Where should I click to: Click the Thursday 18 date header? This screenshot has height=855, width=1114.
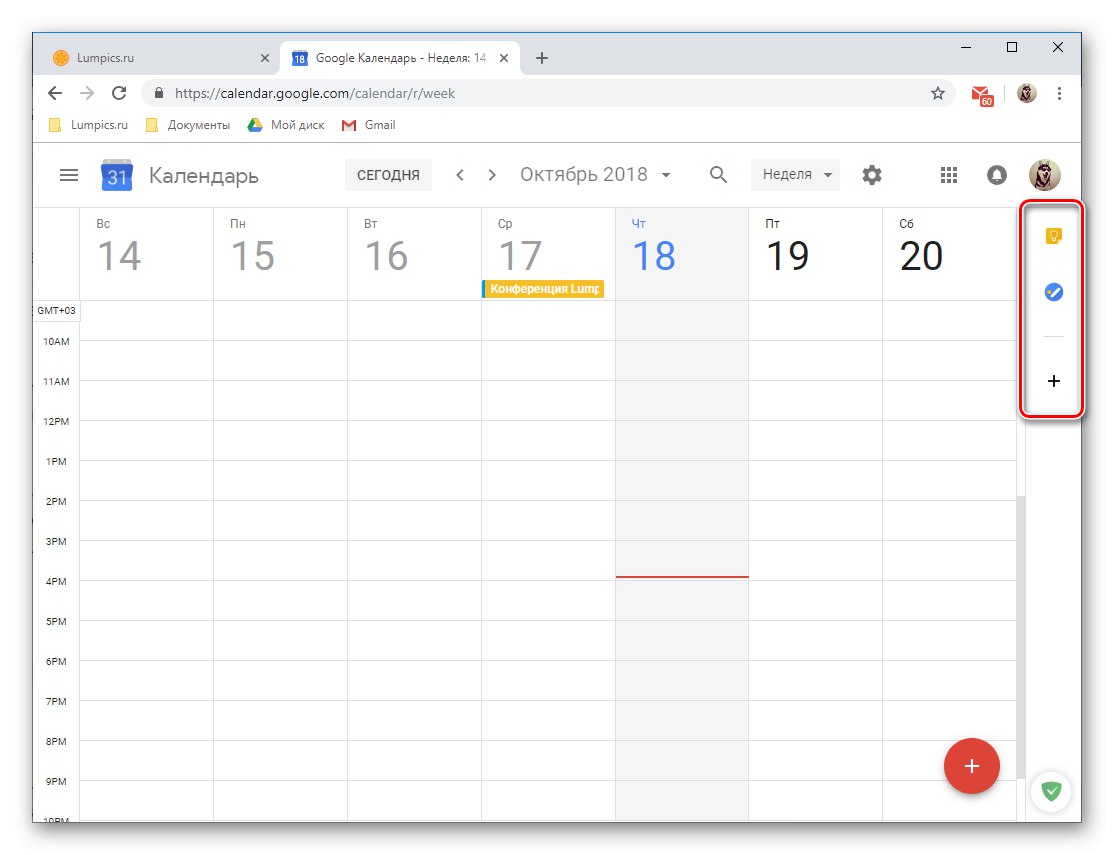point(653,255)
